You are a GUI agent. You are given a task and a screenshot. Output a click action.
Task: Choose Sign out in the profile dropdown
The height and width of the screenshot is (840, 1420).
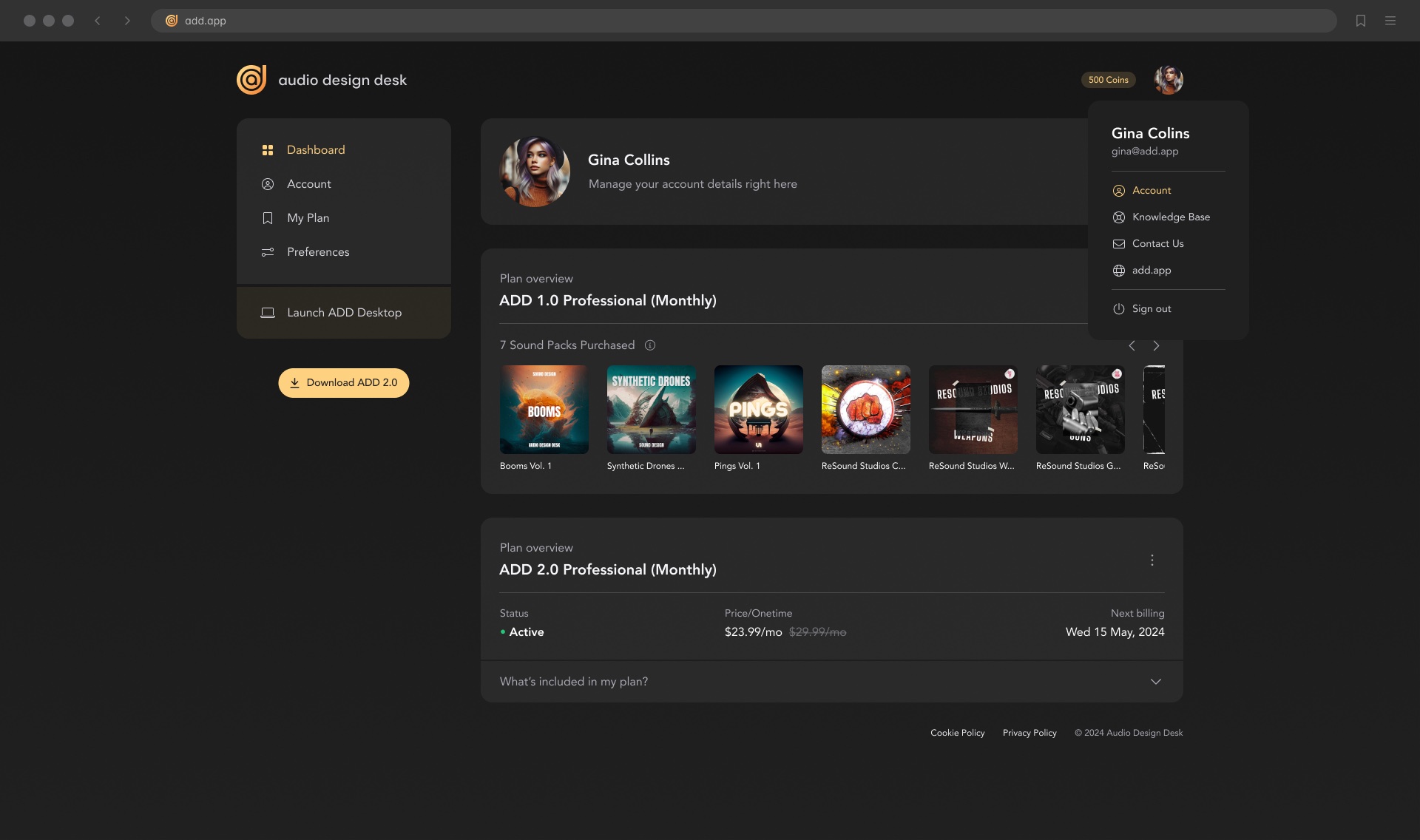coord(1152,309)
